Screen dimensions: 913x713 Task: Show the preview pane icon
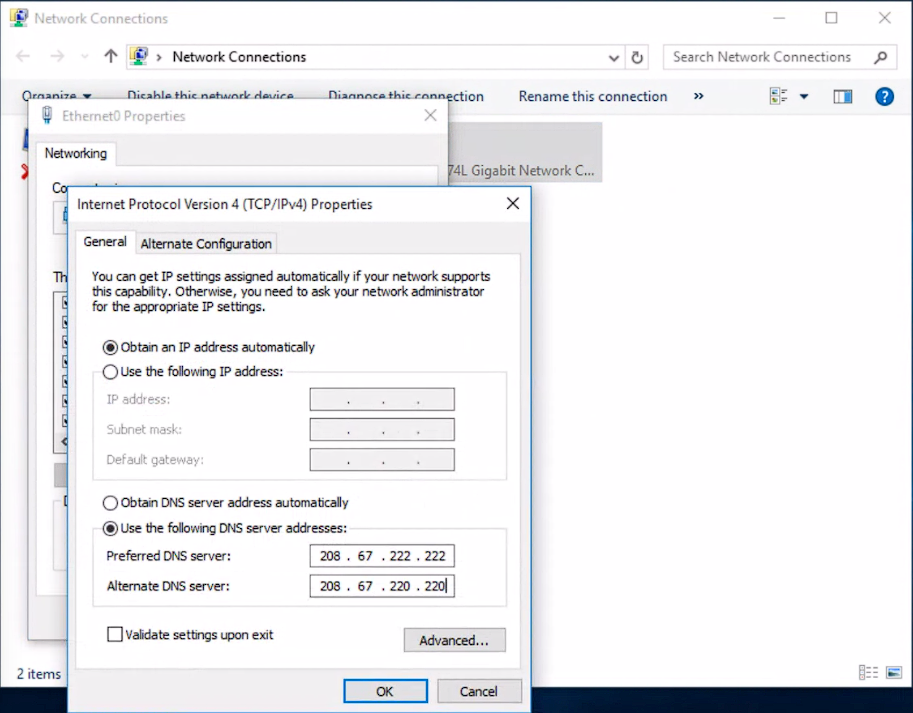pyautogui.click(x=843, y=96)
